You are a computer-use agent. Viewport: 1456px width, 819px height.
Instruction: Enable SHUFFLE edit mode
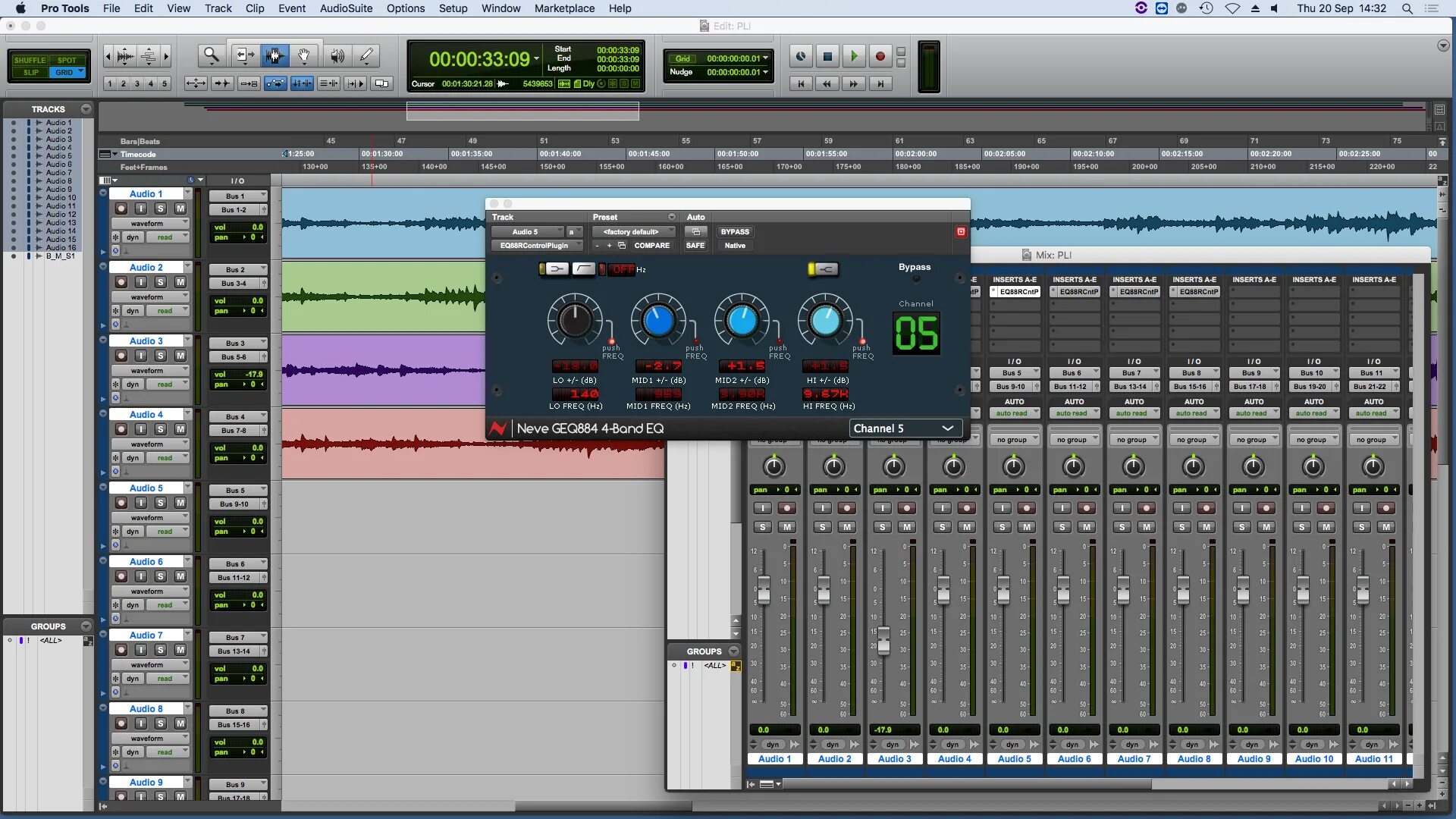pos(30,60)
